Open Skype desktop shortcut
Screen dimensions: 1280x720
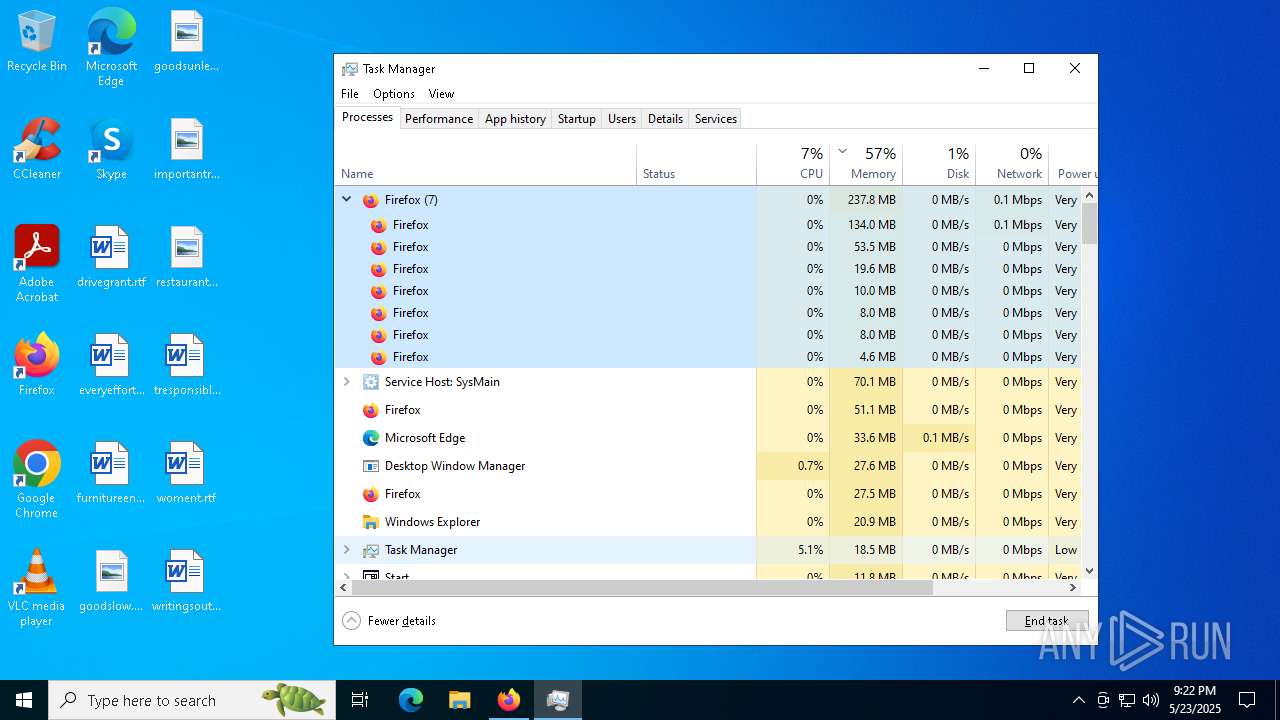[x=111, y=150]
